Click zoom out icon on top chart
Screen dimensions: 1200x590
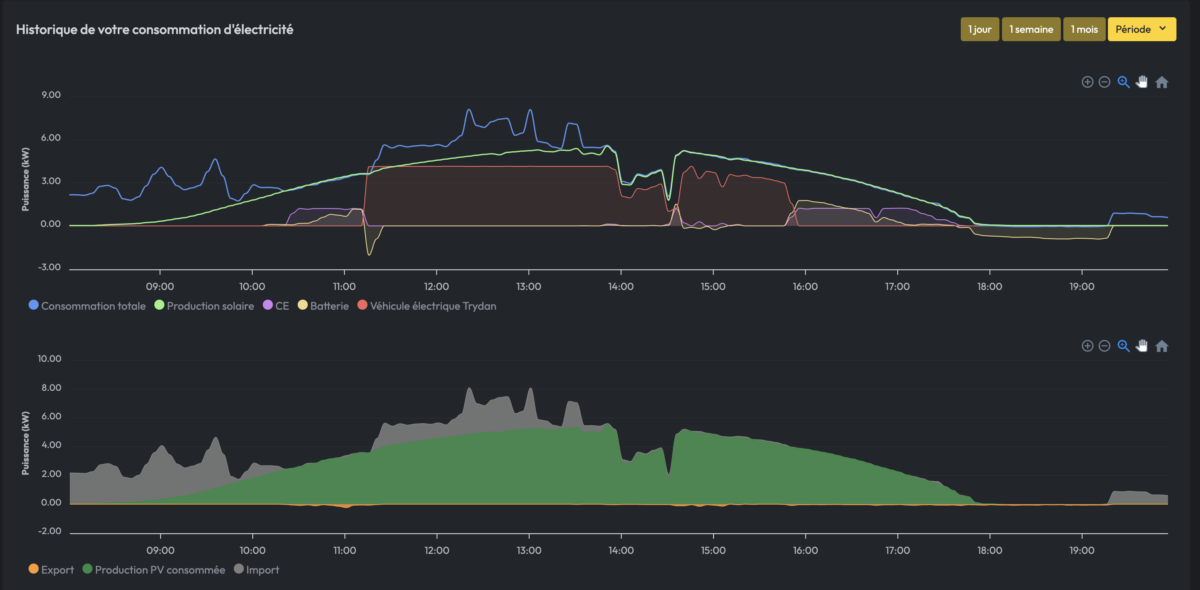click(x=1104, y=82)
